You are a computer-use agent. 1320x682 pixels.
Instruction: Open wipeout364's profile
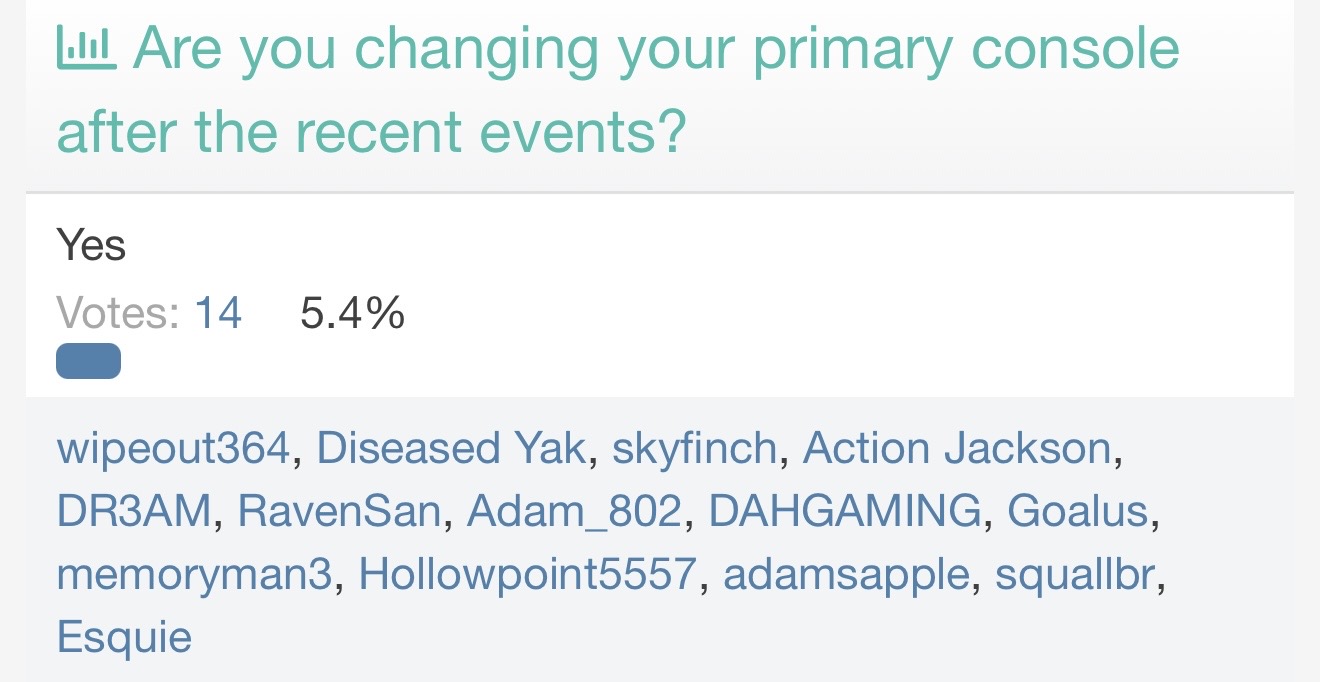pyautogui.click(x=173, y=448)
